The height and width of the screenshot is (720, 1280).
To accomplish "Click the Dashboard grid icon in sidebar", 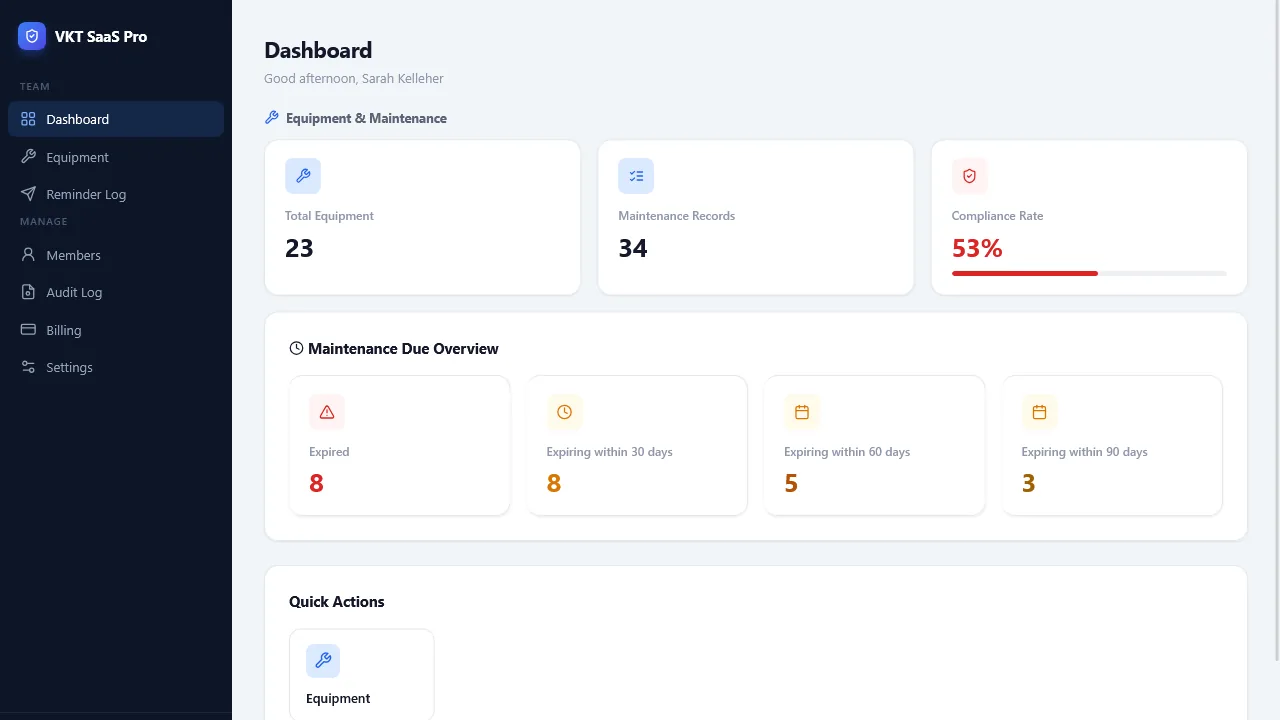I will tap(28, 119).
